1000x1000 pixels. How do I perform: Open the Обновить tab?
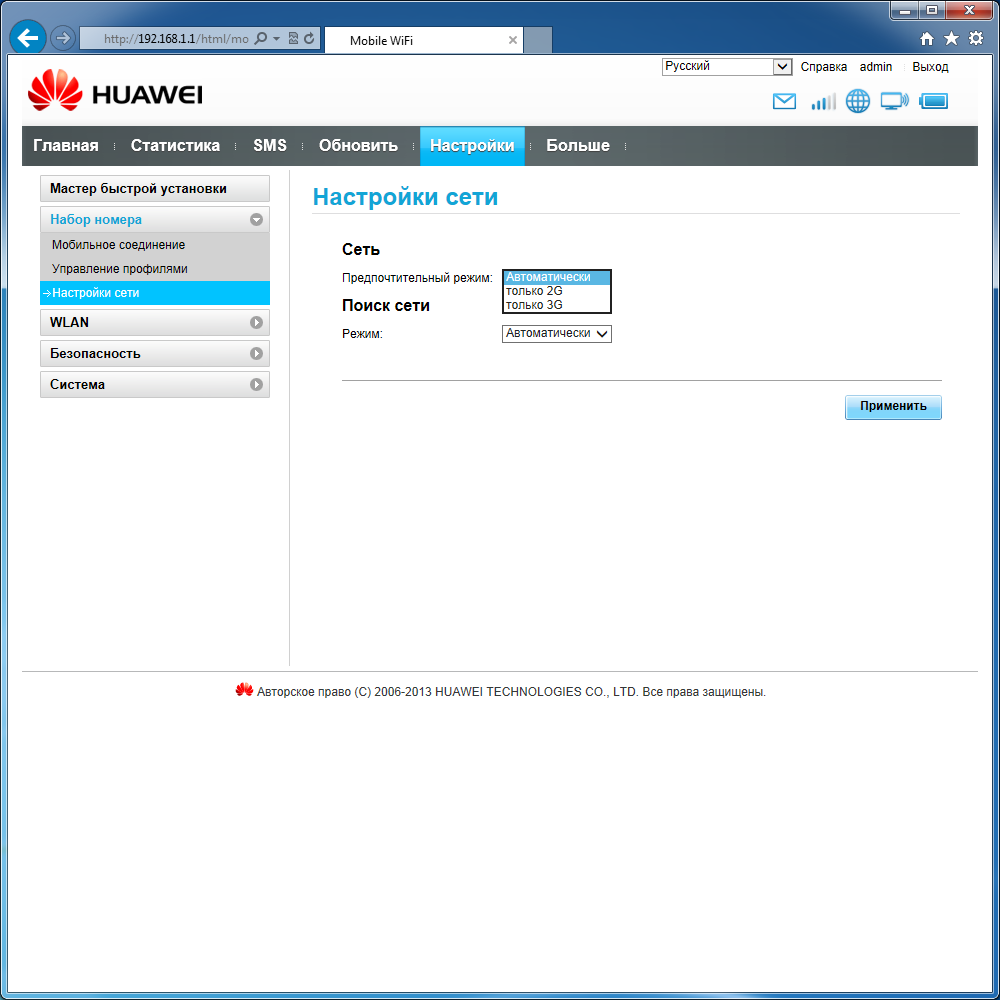tap(358, 145)
